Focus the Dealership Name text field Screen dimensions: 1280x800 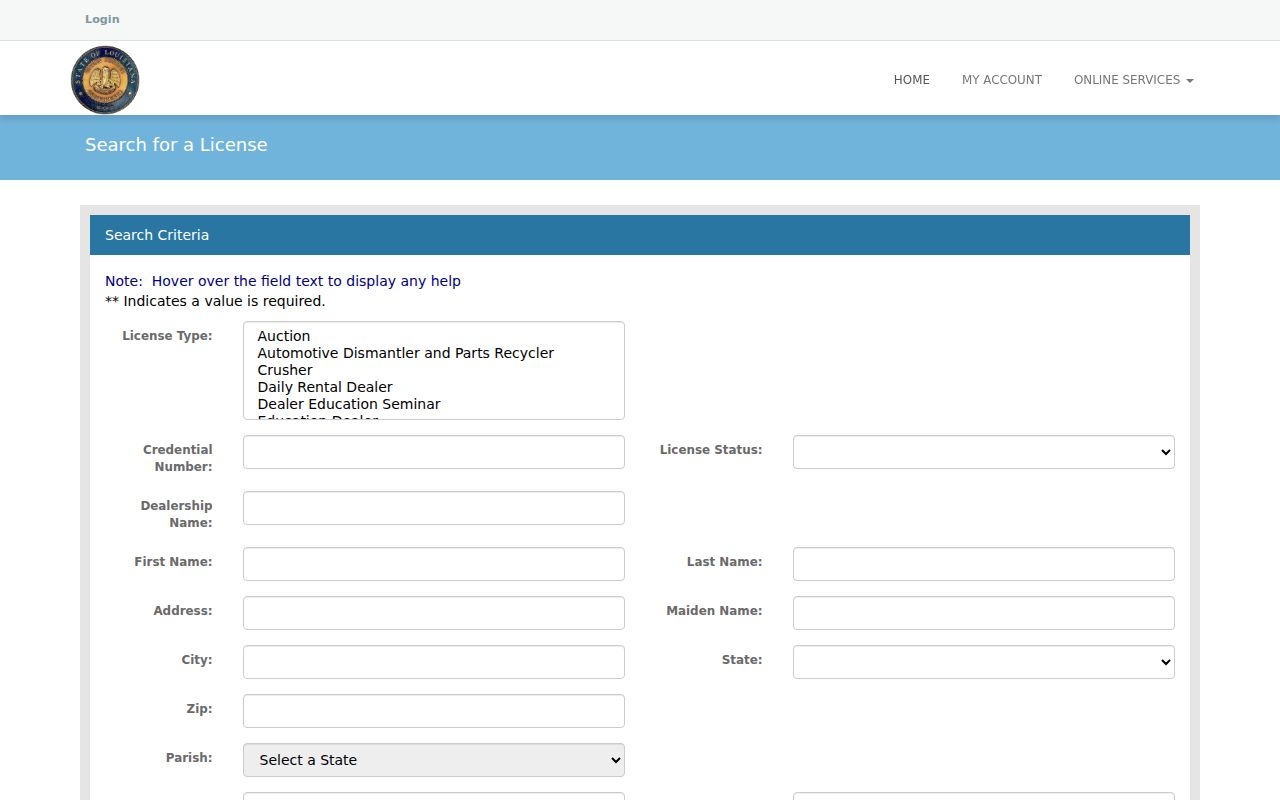(434, 508)
